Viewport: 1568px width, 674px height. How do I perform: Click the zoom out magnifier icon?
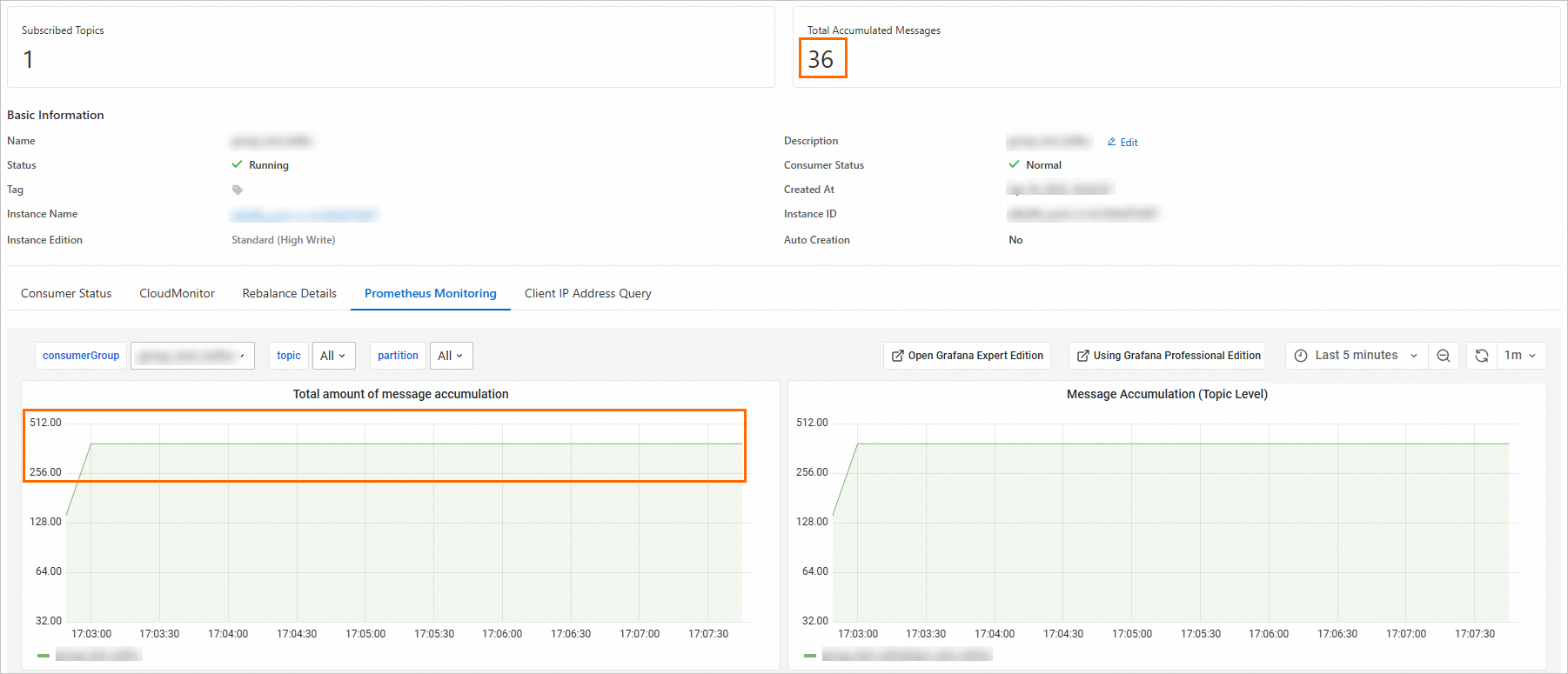point(1444,356)
